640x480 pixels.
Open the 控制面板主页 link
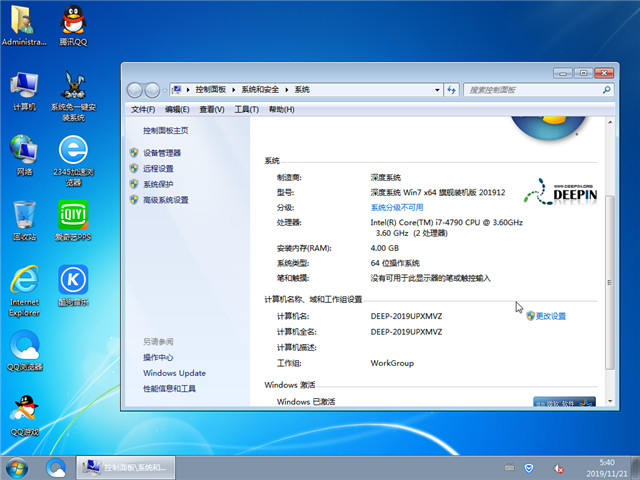165,131
